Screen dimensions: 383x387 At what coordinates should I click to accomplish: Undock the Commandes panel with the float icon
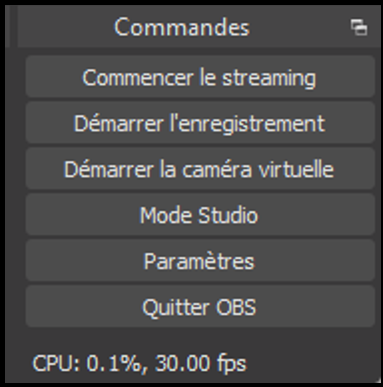coord(359,27)
